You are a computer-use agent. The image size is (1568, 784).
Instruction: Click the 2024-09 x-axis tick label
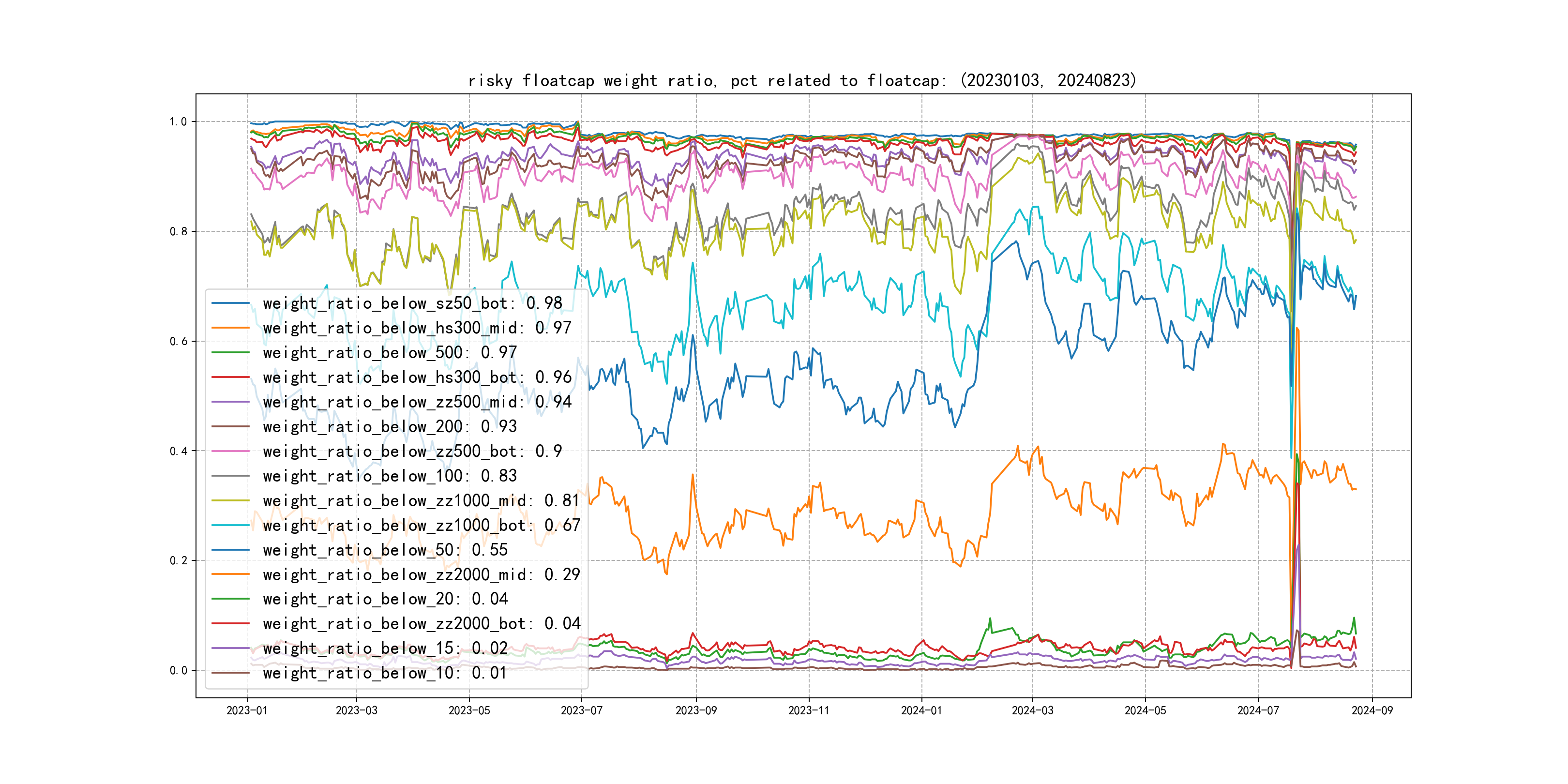(x=1372, y=710)
